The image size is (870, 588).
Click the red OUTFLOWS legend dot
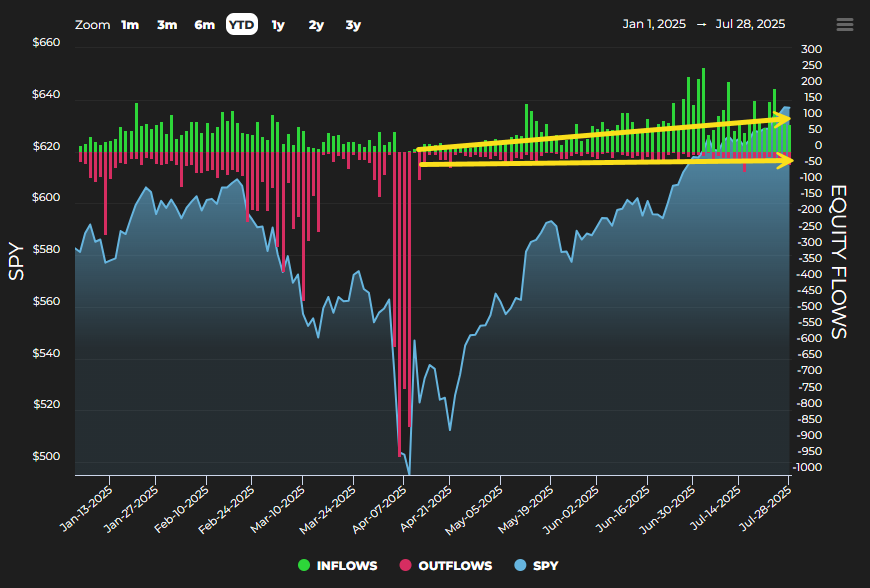405,565
